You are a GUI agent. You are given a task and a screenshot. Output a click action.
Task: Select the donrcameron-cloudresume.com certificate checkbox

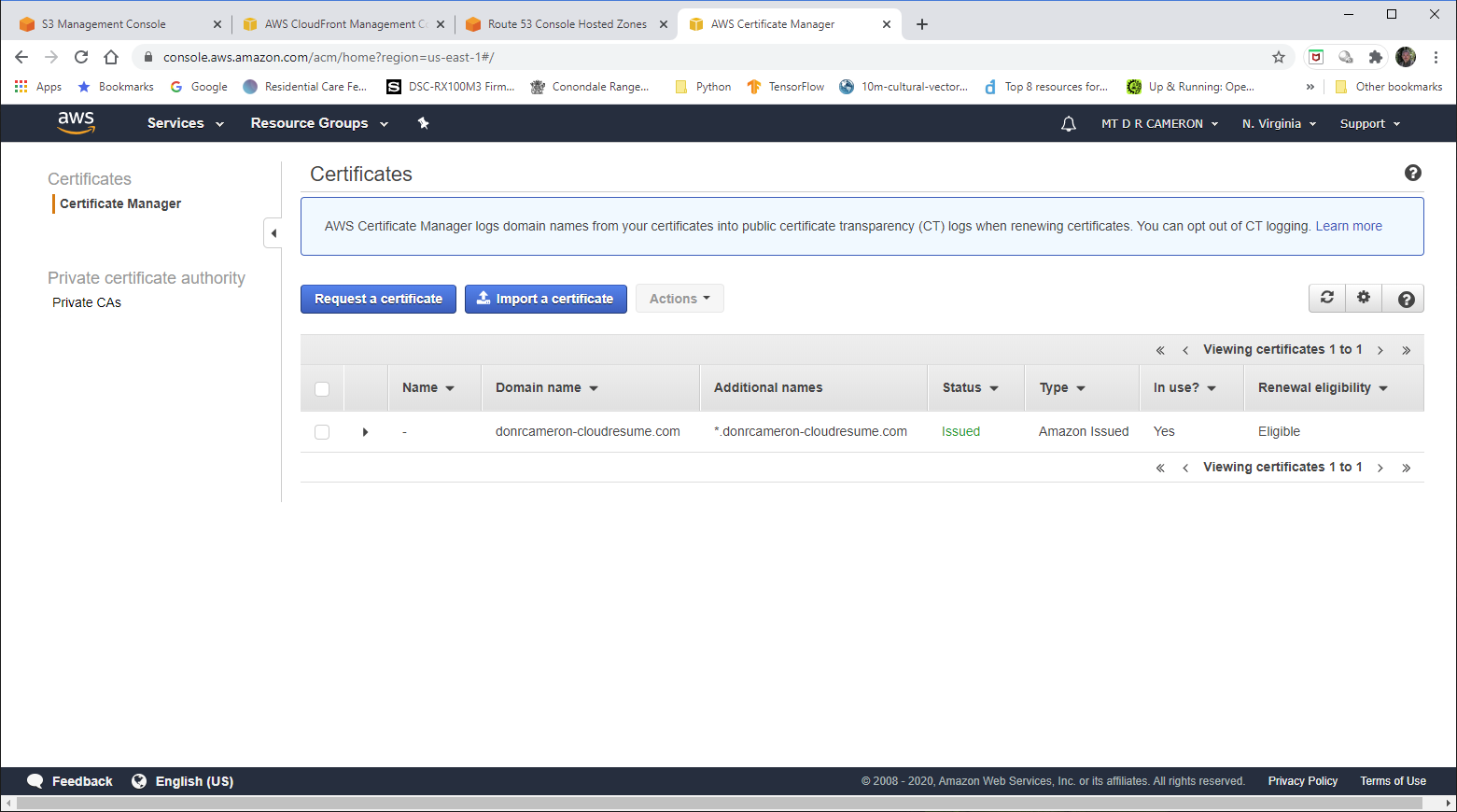(322, 432)
